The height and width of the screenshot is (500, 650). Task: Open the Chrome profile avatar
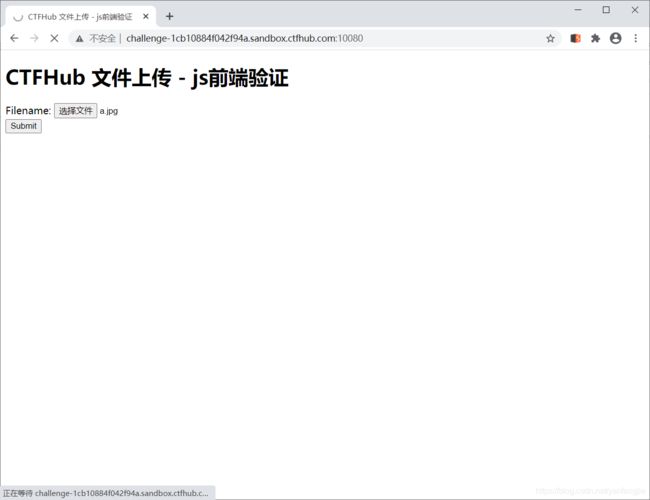click(616, 39)
